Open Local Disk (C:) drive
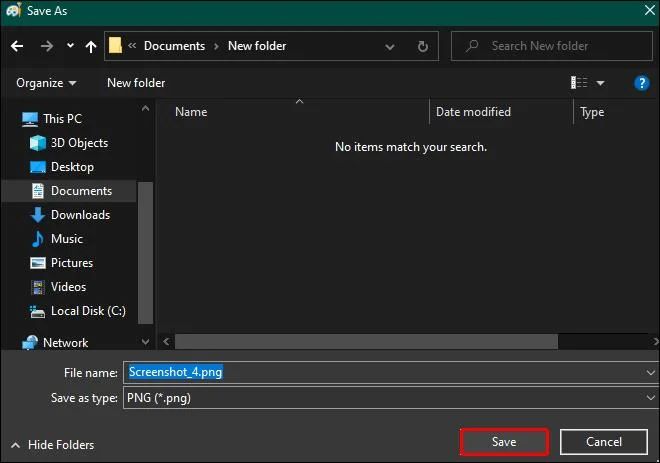660x463 pixels. coord(78,311)
